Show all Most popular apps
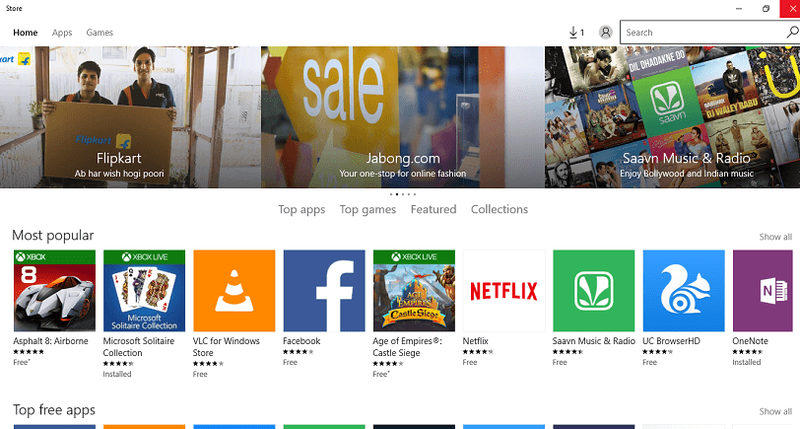This screenshot has width=800, height=429. pyautogui.click(x=776, y=237)
